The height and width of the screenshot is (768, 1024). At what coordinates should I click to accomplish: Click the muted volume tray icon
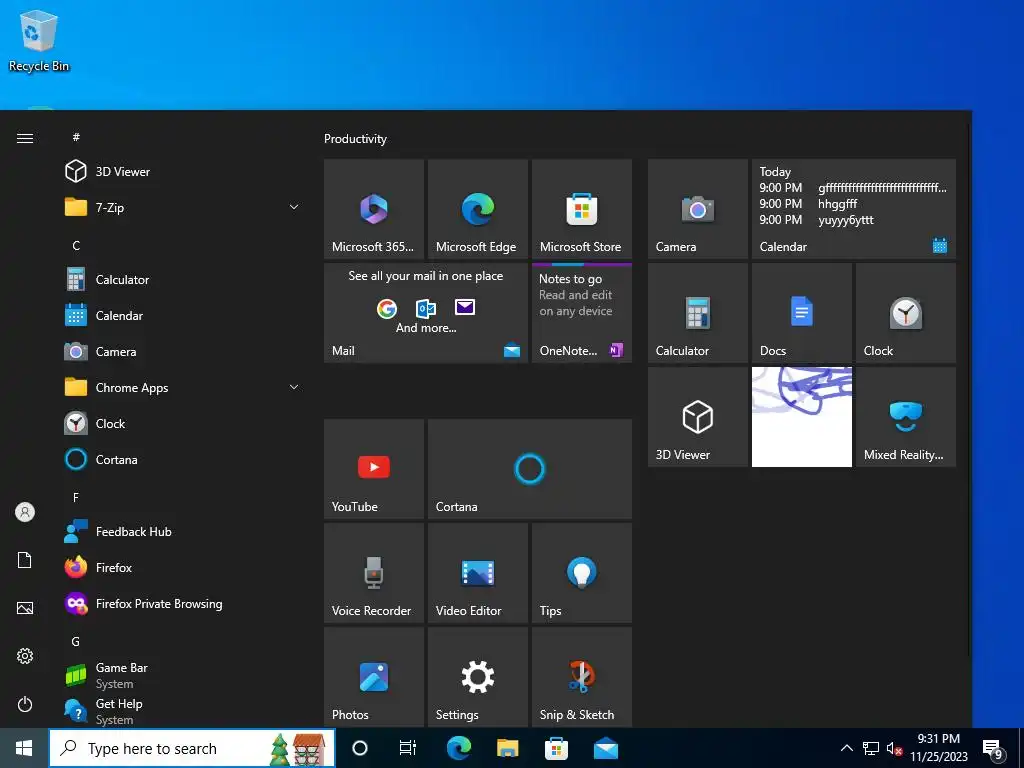[894, 748]
